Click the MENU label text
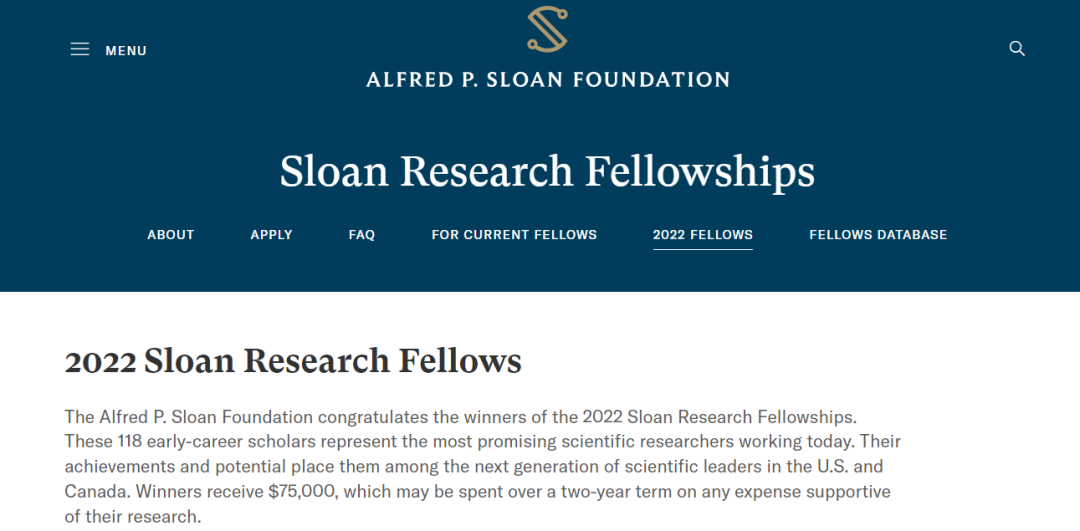The image size is (1080, 531). click(126, 51)
